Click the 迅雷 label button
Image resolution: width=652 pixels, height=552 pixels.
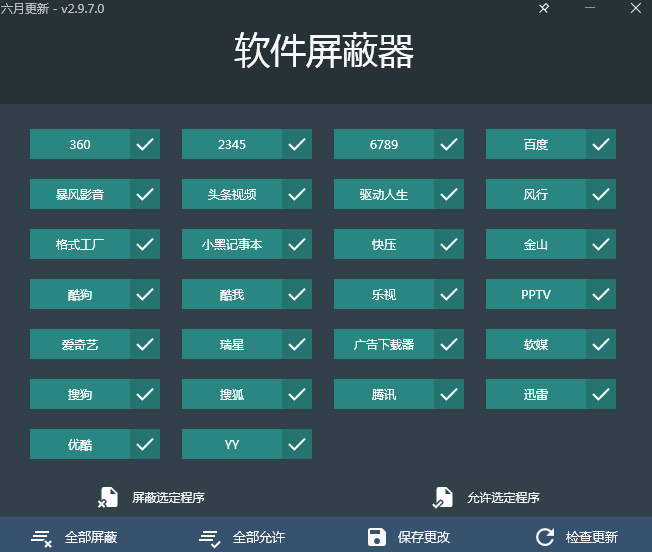(536, 394)
